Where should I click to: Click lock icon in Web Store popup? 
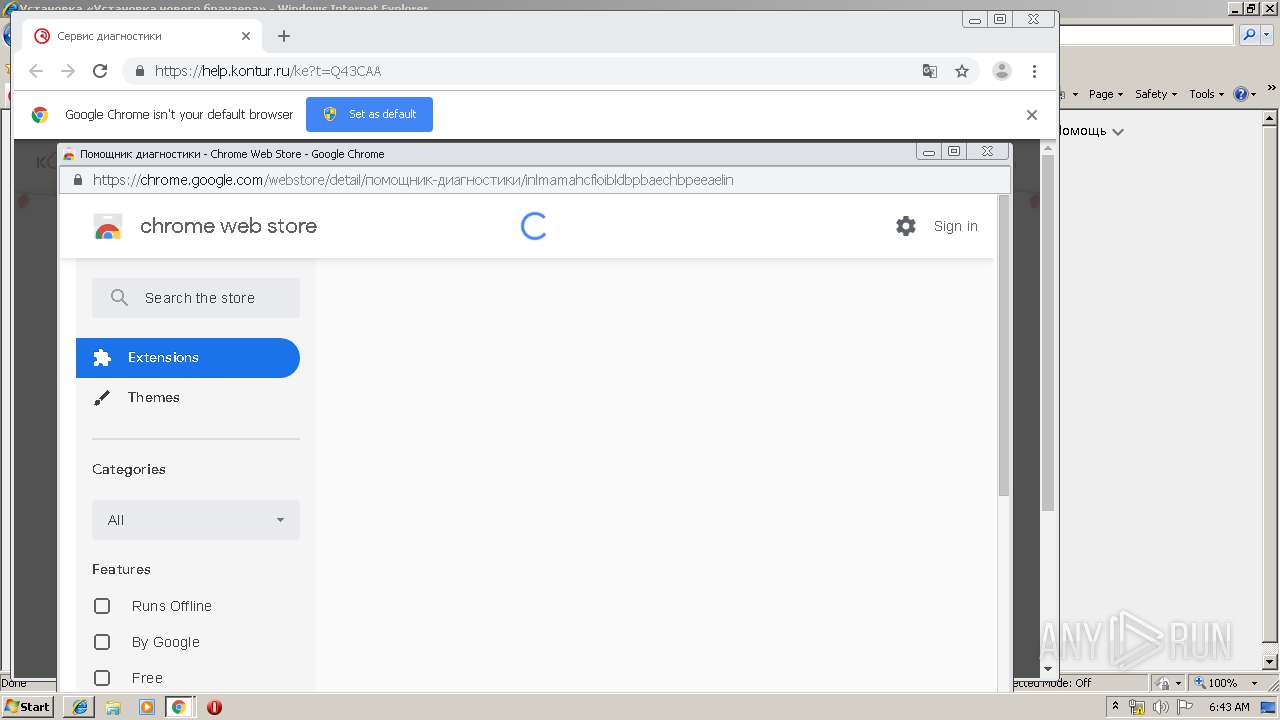(77, 180)
